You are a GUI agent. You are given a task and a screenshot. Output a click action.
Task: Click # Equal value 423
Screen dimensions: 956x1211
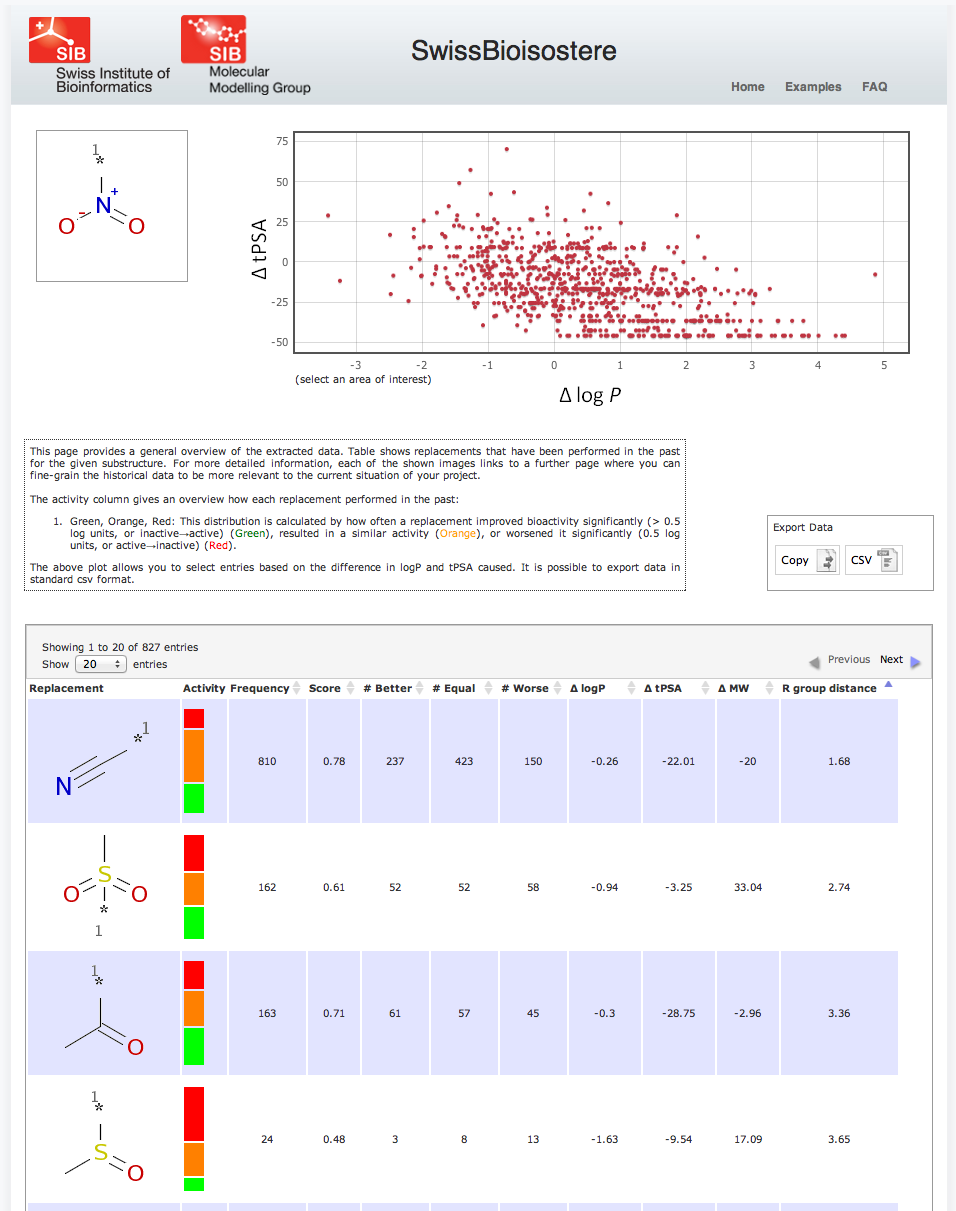[464, 761]
